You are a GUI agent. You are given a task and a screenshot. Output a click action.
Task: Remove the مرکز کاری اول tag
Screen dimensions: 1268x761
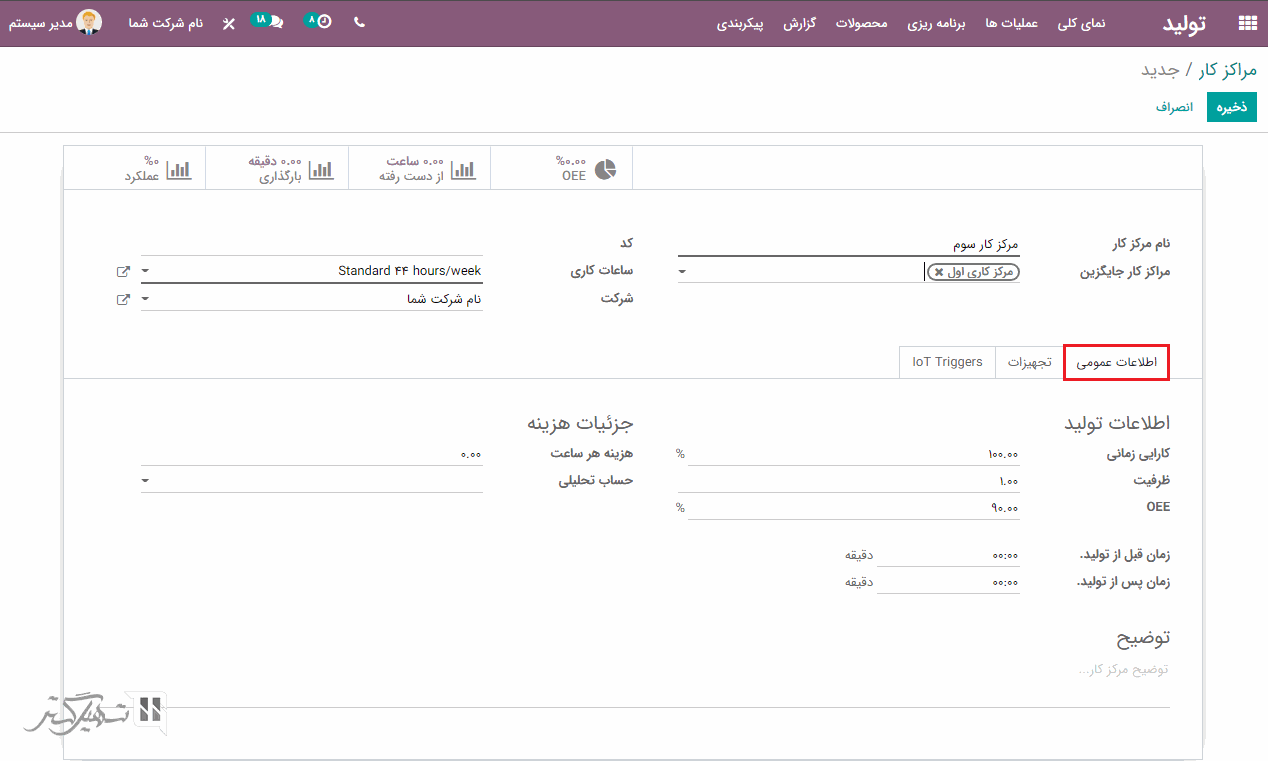point(939,272)
